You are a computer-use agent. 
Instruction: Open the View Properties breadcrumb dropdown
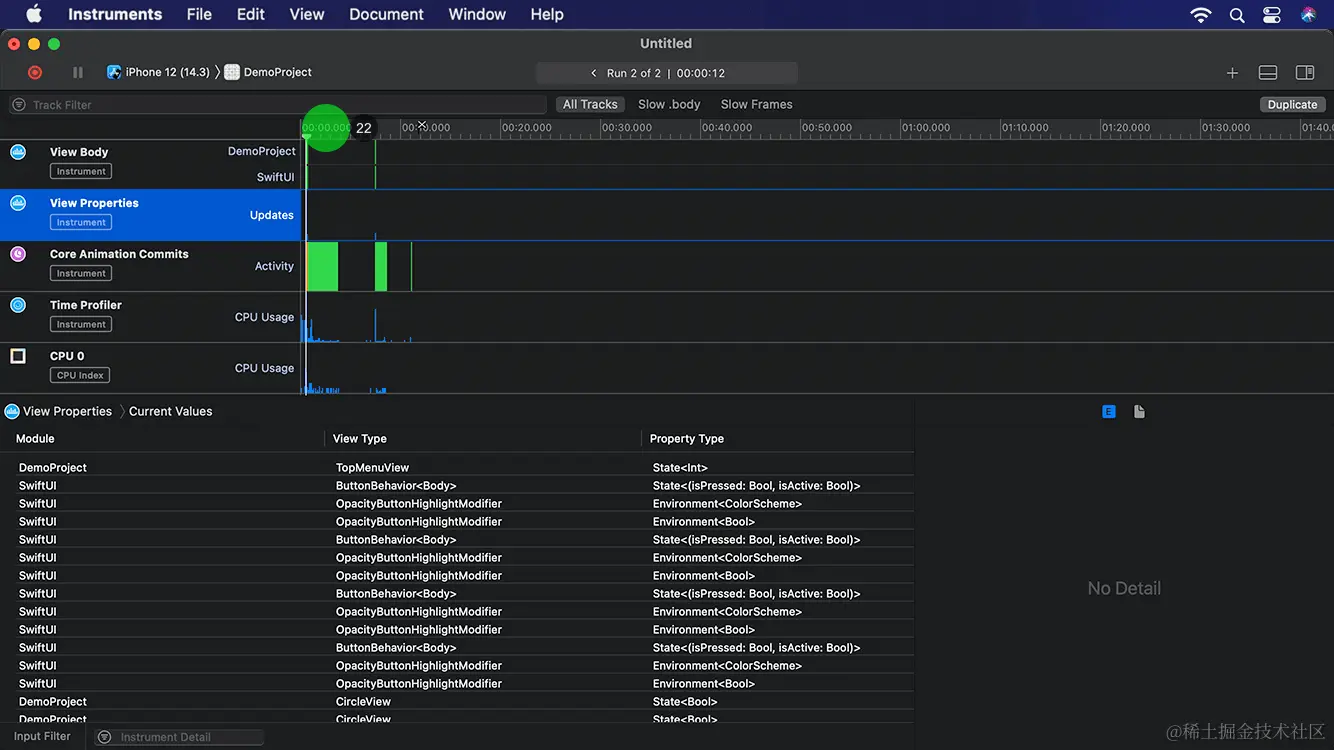(67, 411)
